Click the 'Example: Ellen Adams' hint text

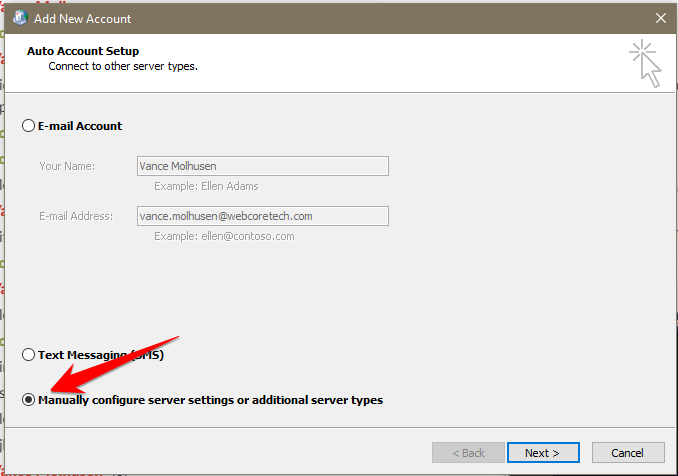[206, 186]
